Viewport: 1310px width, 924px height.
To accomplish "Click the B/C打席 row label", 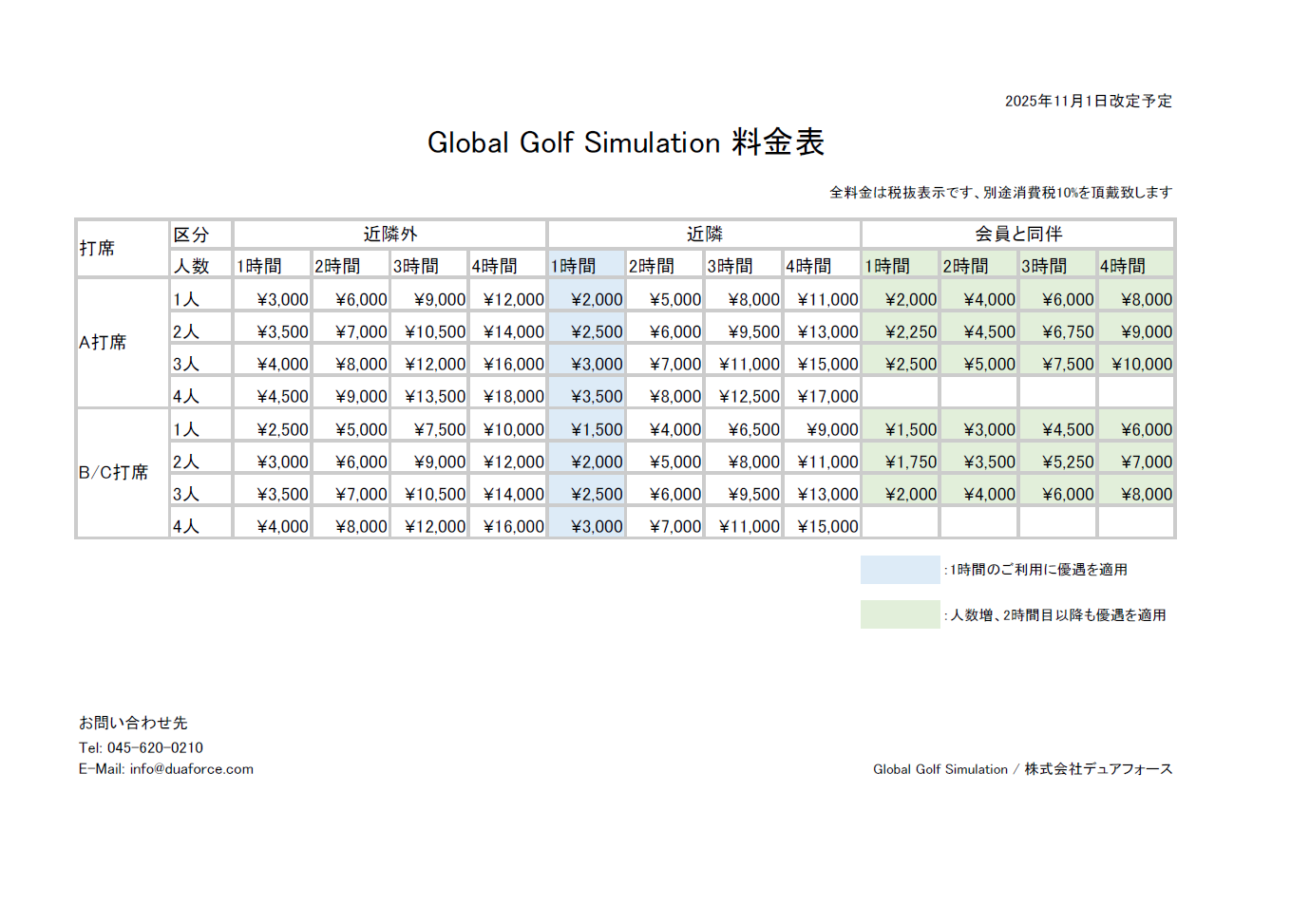I will pyautogui.click(x=113, y=473).
